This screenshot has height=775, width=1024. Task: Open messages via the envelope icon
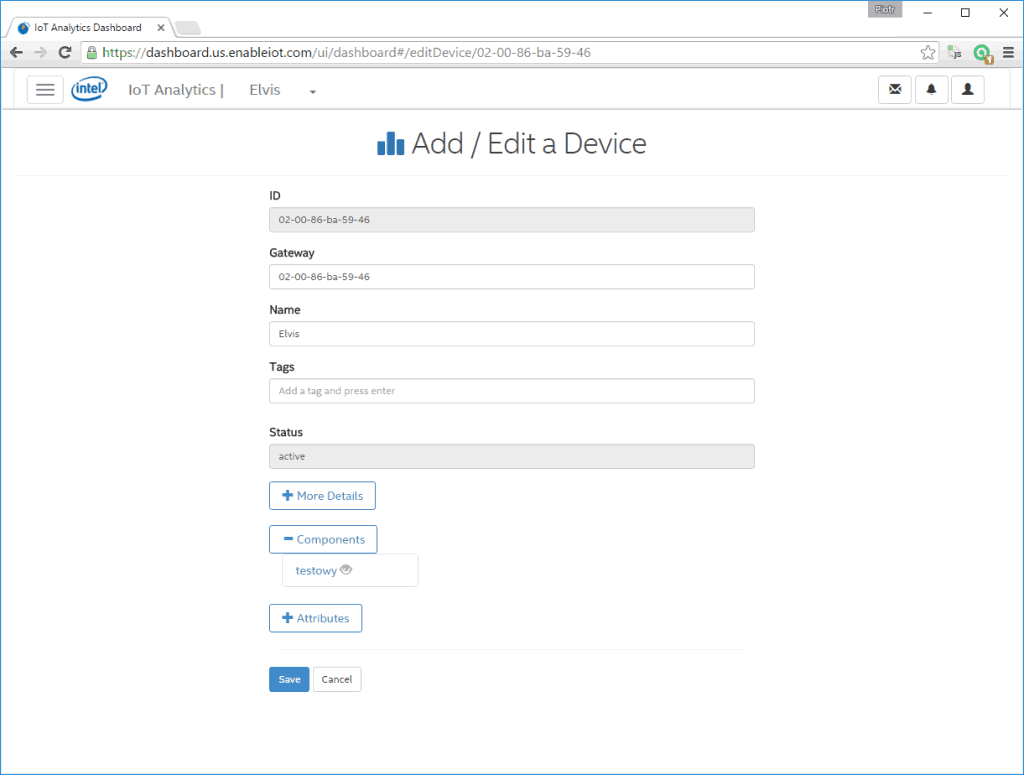pyautogui.click(x=894, y=89)
